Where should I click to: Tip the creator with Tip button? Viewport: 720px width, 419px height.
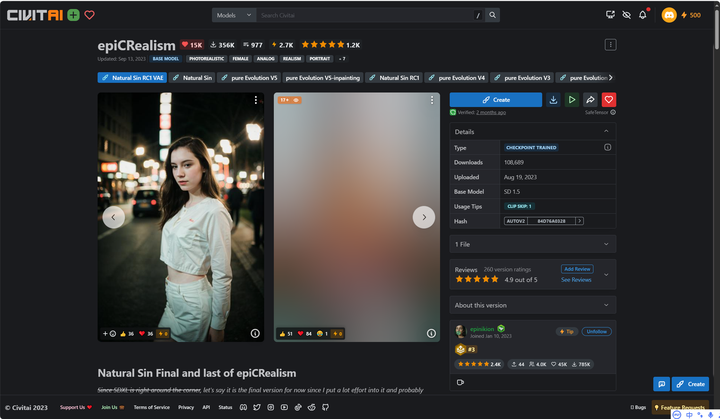click(x=567, y=332)
